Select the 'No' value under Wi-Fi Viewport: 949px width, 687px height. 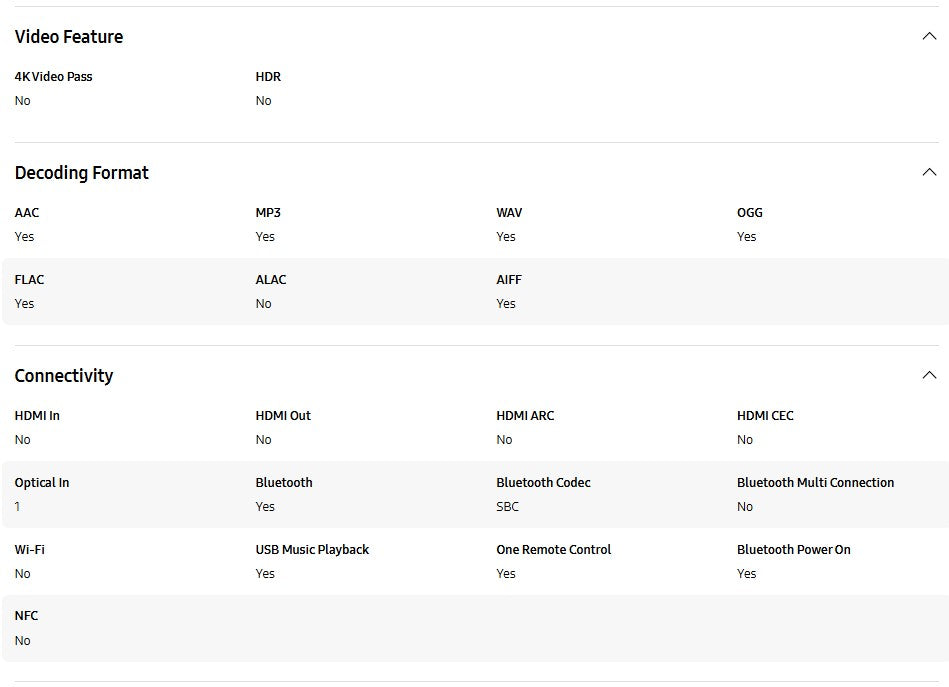point(22,574)
